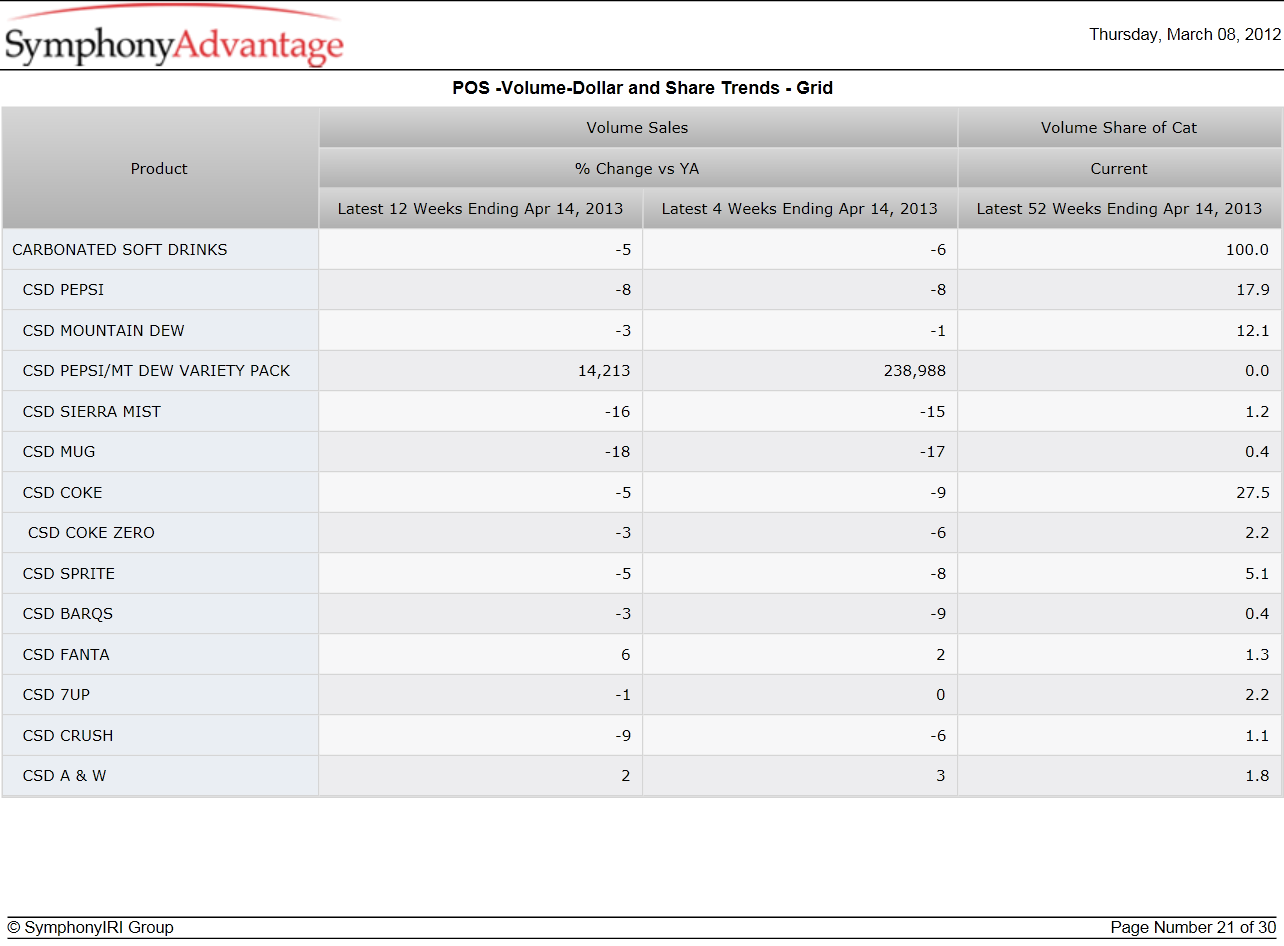Select the CSD FANTA row label
The height and width of the screenshot is (946, 1284).
click(x=66, y=654)
